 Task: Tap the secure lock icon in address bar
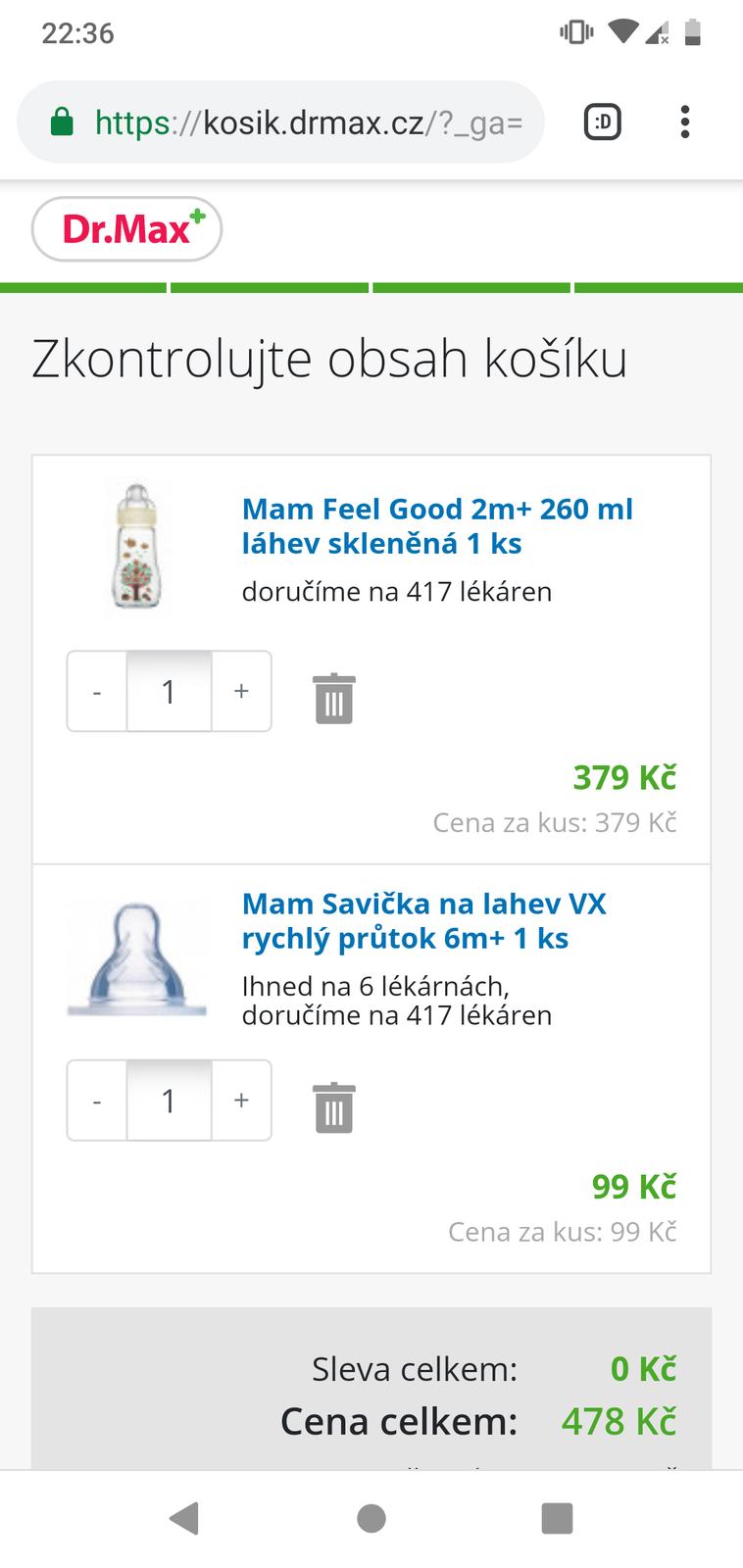point(62,122)
